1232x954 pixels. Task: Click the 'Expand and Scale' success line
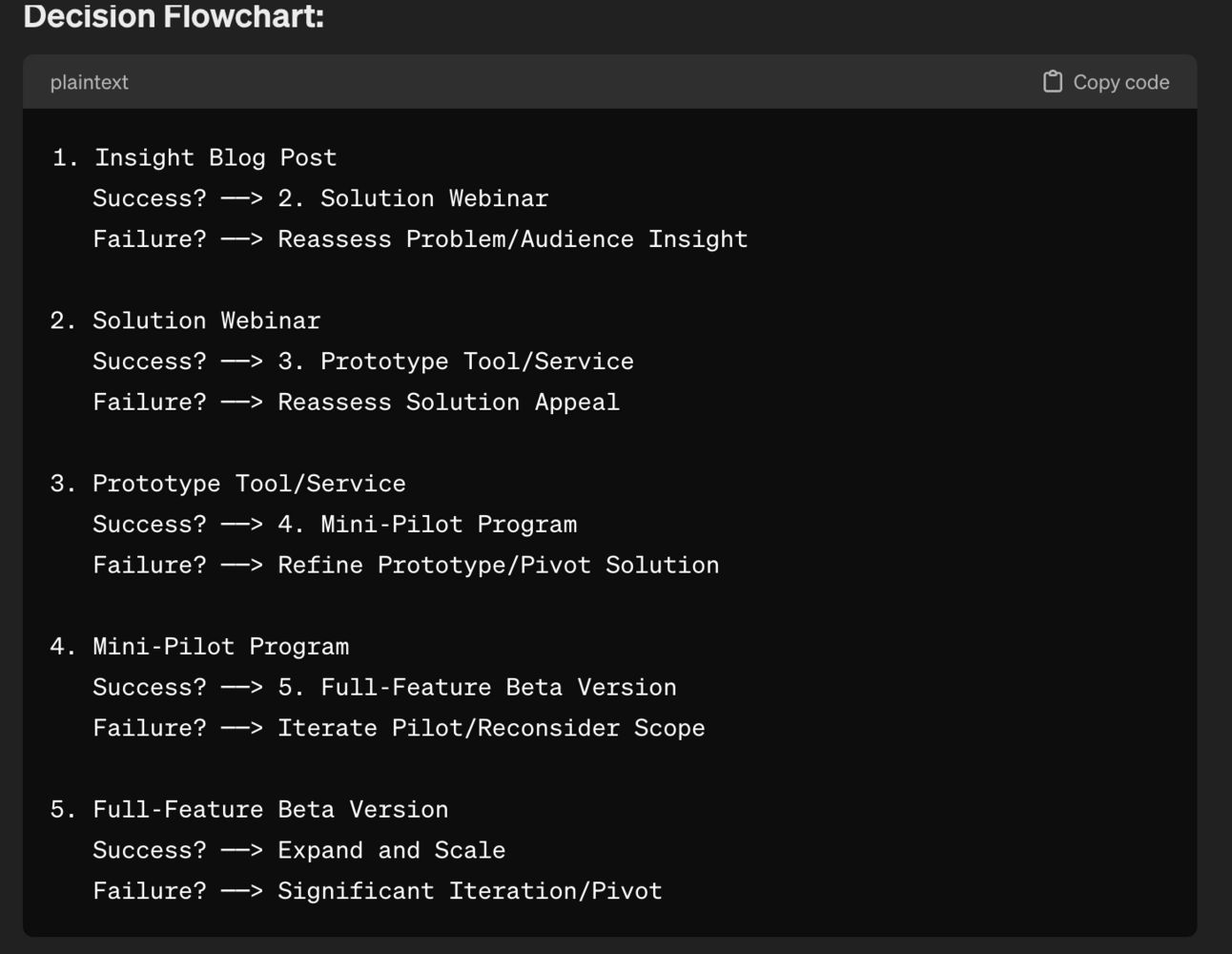point(298,851)
